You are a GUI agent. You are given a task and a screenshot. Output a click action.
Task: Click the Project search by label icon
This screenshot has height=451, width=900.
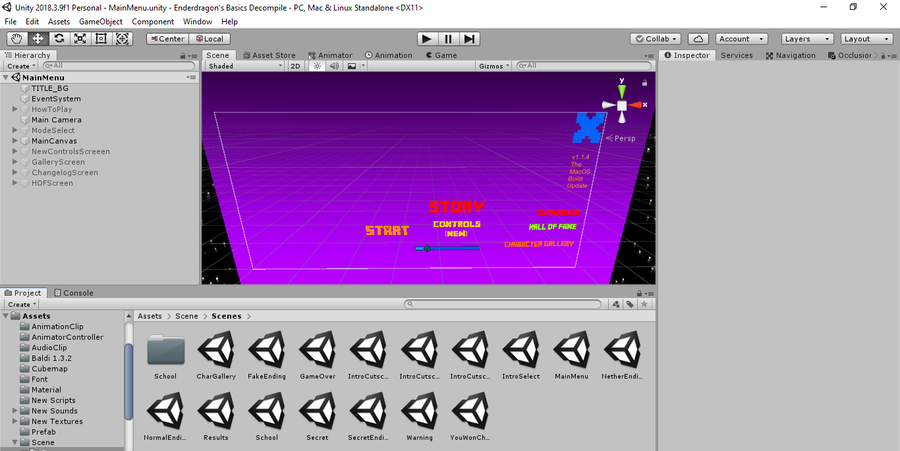(x=630, y=304)
